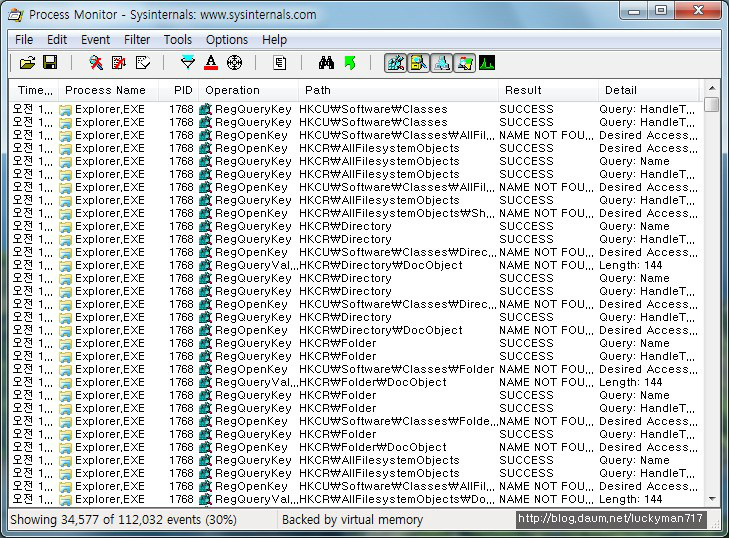Screen dimensions: 729x538
Task: Select RegQueryVal row for HKCR\Directory\DocObject
Action: pyautogui.click(x=354, y=266)
